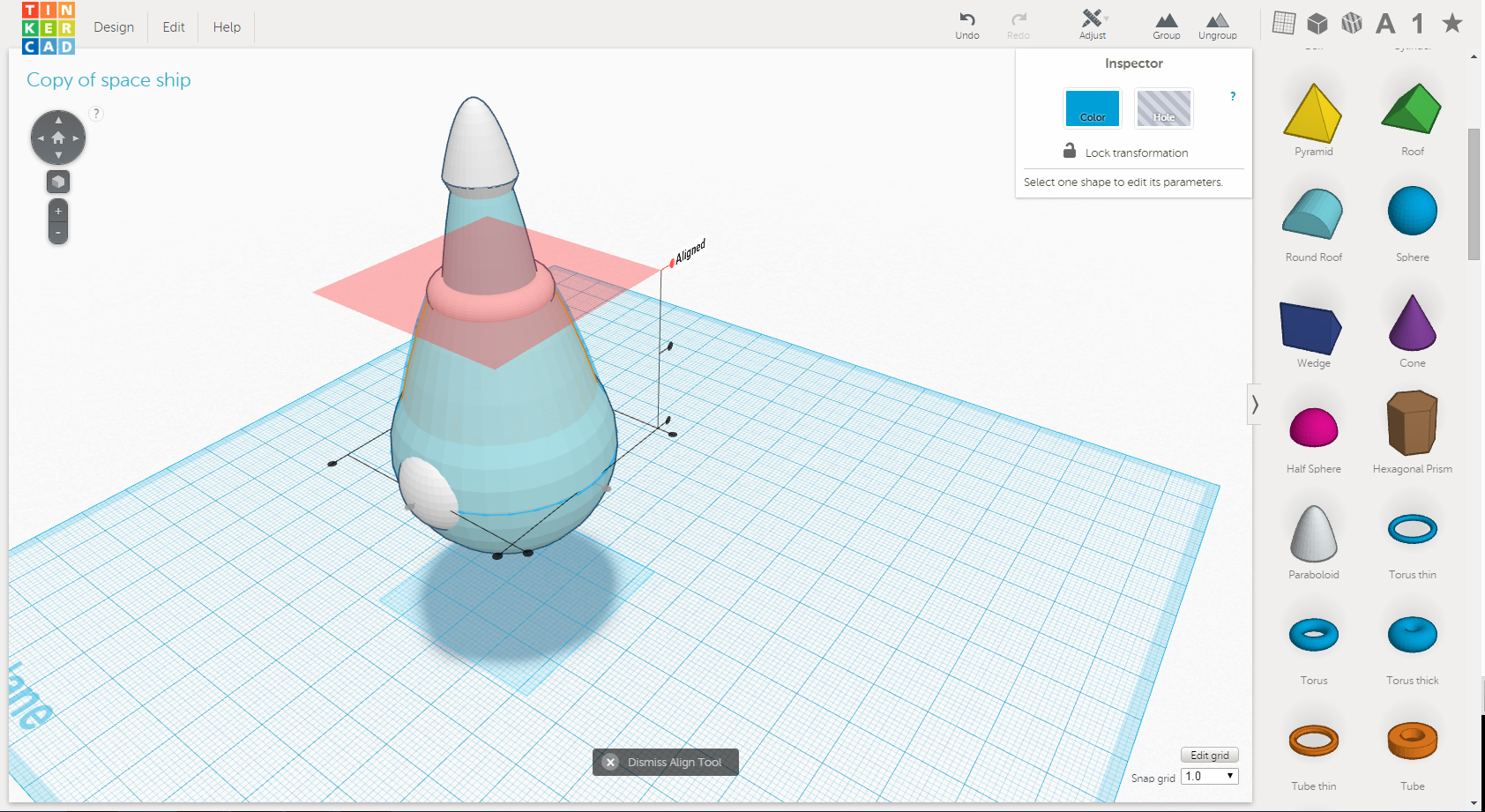Click the fit view cube button

click(x=58, y=182)
